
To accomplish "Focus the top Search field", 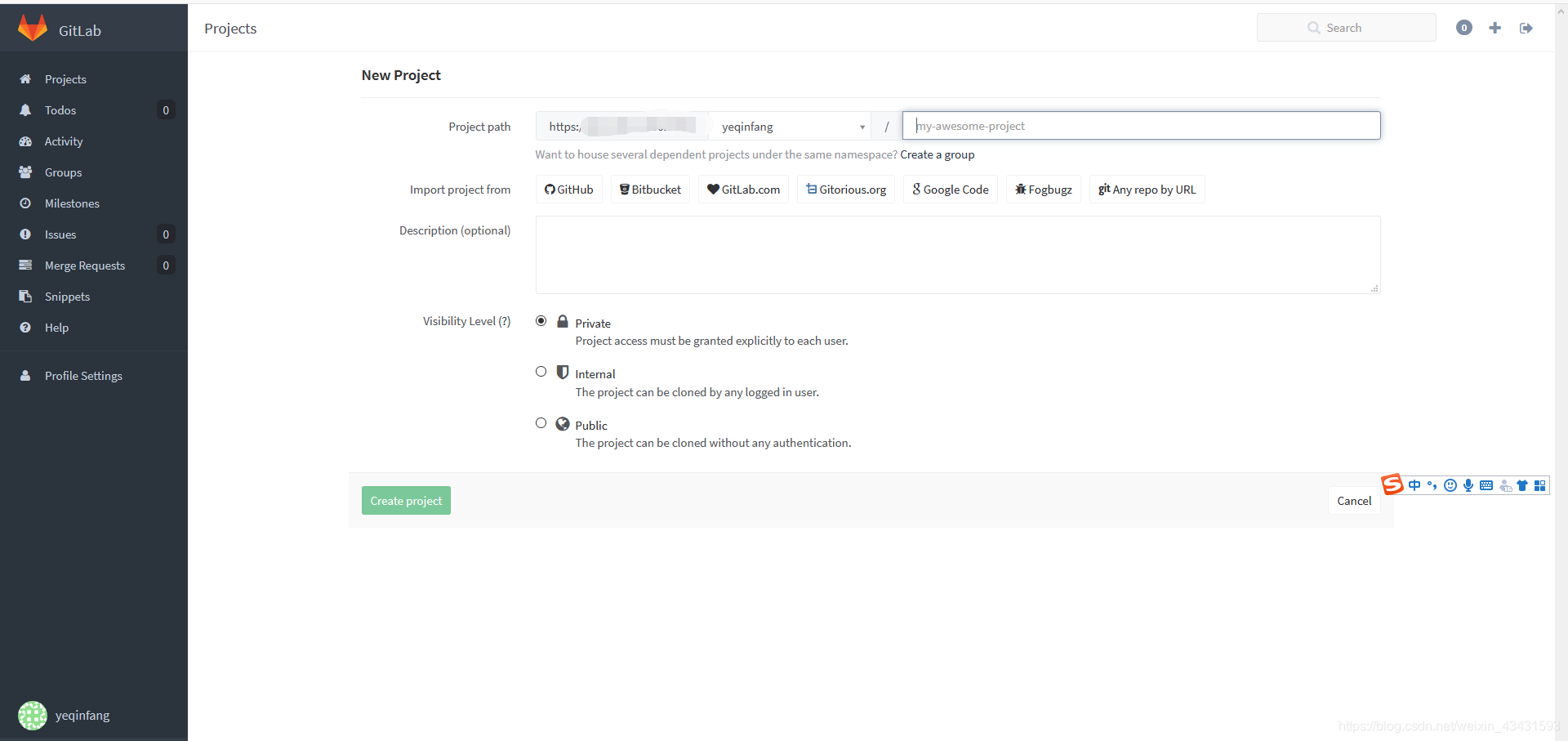I will (1346, 28).
